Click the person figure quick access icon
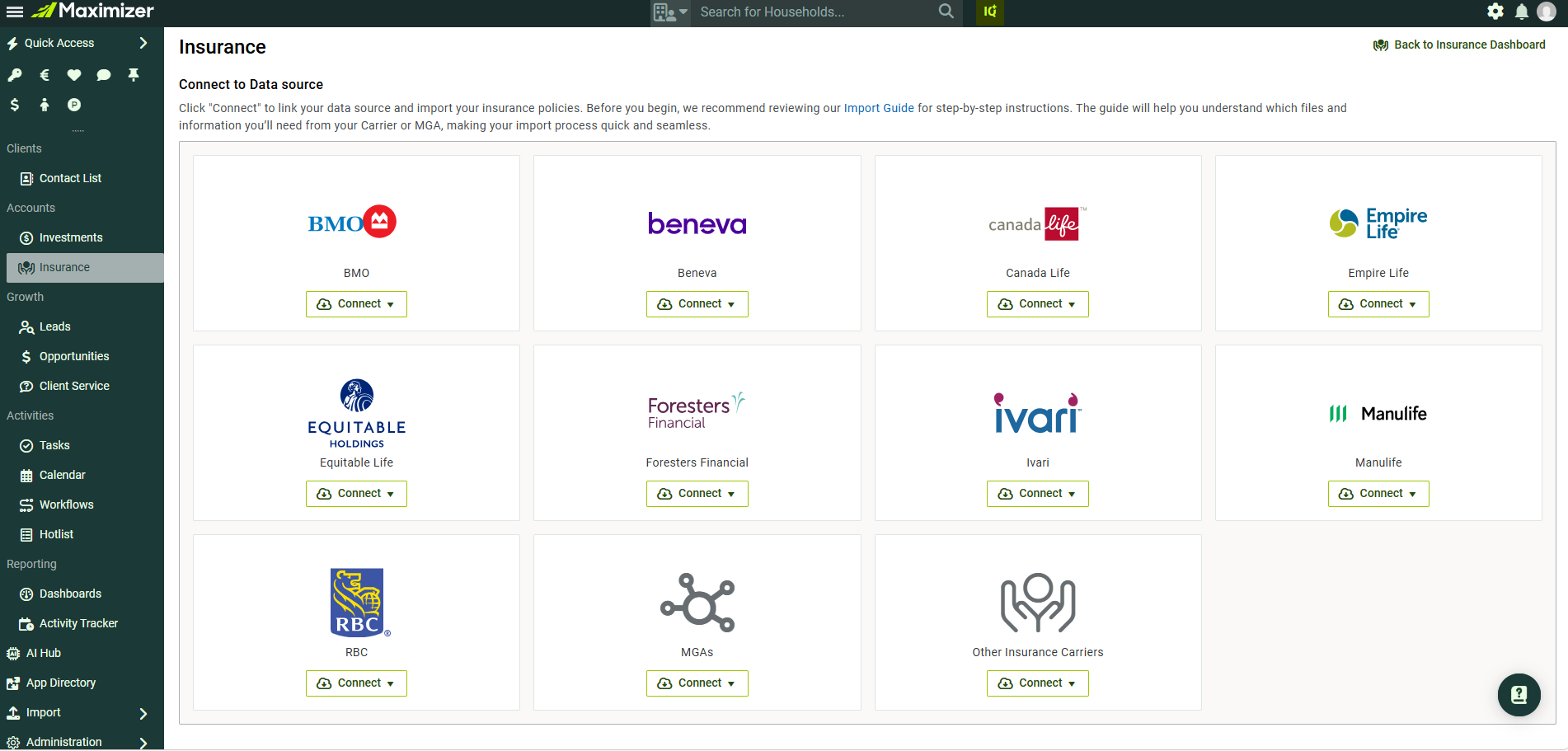The width and height of the screenshot is (1568, 751). click(45, 105)
